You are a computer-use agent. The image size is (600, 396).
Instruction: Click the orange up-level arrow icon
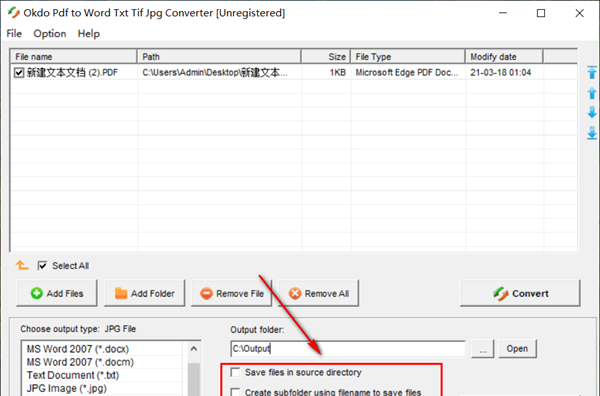(22, 265)
